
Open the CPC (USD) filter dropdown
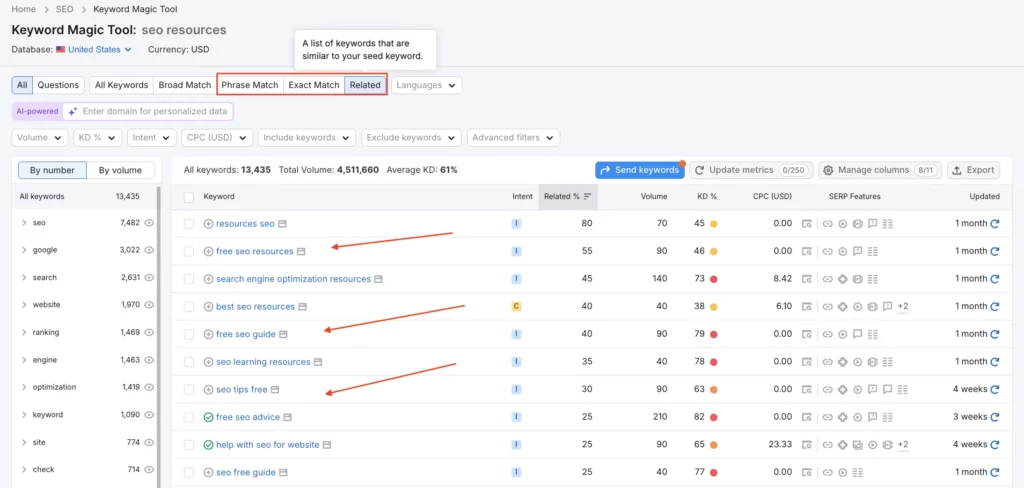coord(217,138)
